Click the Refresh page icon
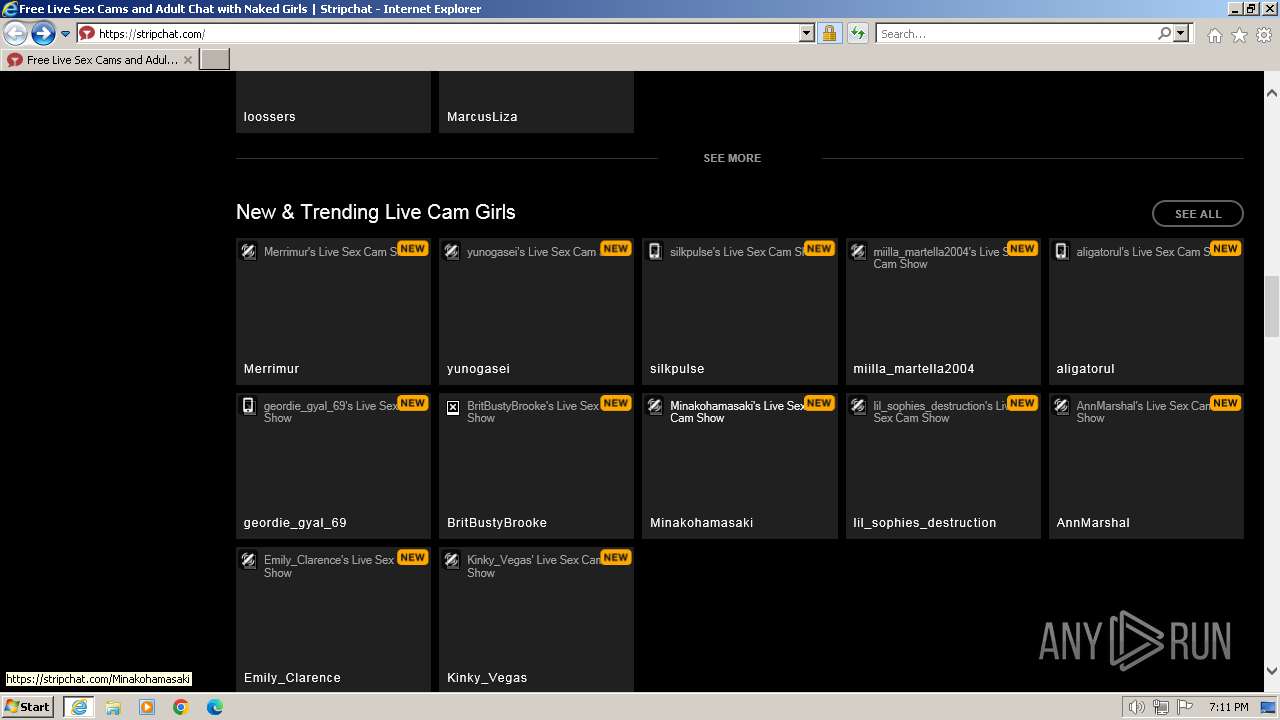1280x720 pixels. pyautogui.click(x=858, y=34)
